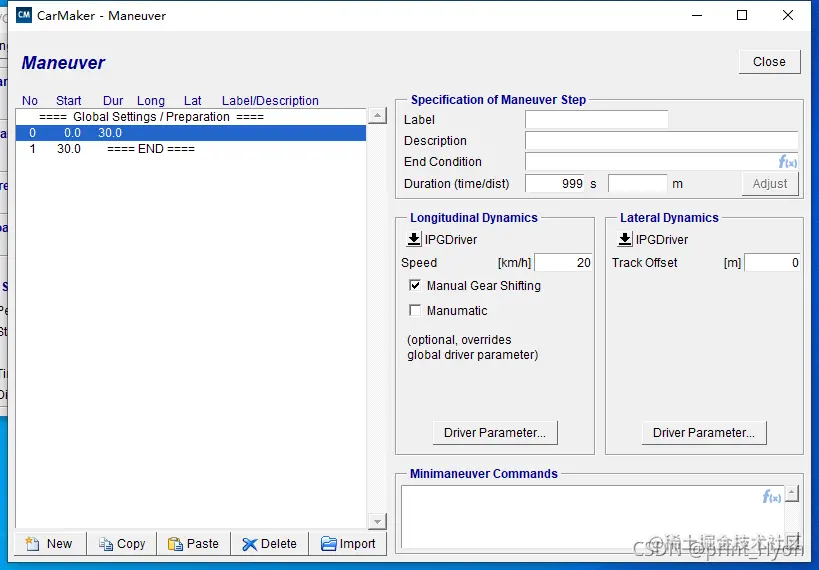Uncheck Manual Gear Shifting
Screen dimensions: 819x570
[x=415, y=285]
